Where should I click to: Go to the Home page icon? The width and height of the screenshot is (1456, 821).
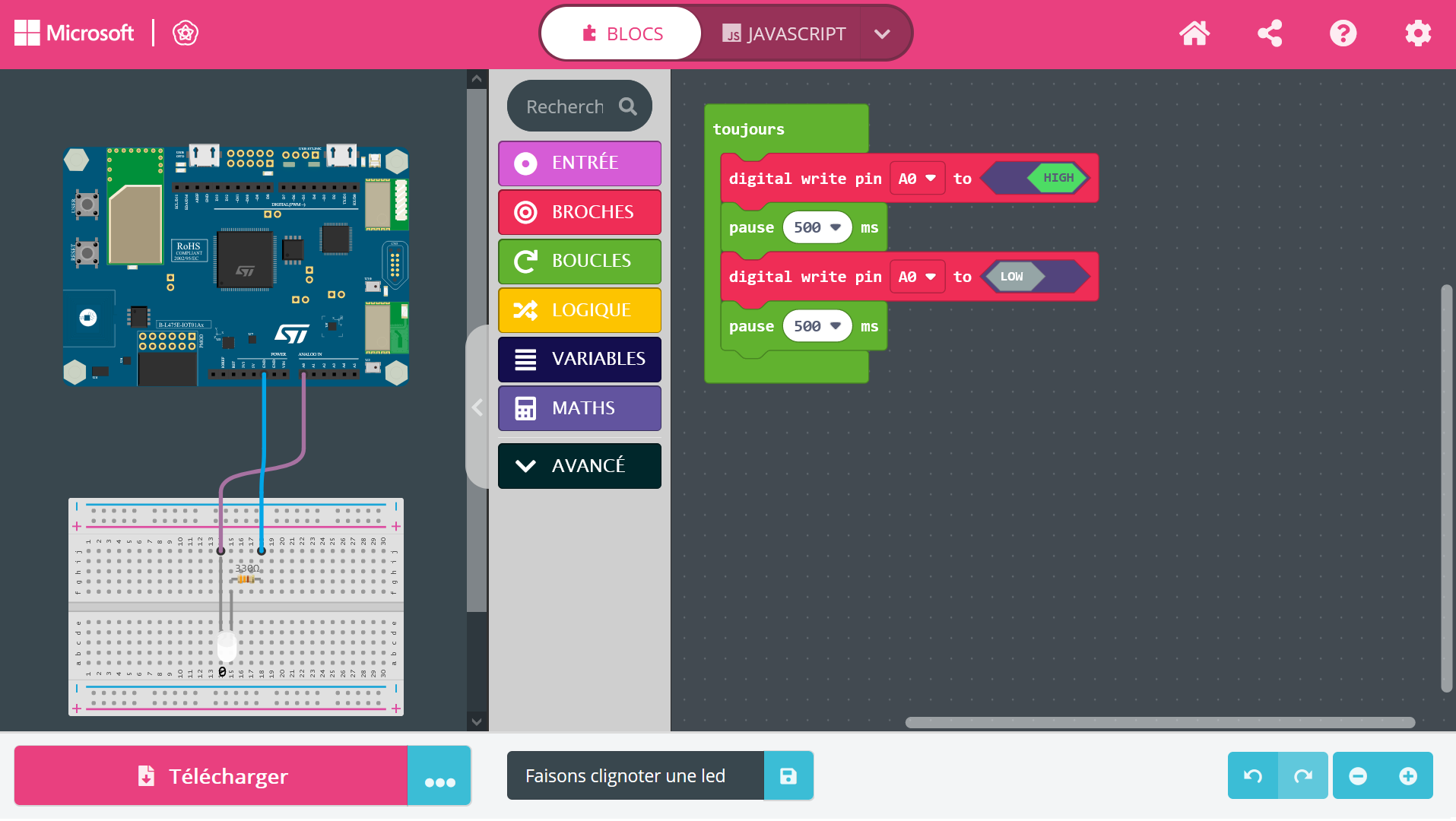tap(1194, 33)
